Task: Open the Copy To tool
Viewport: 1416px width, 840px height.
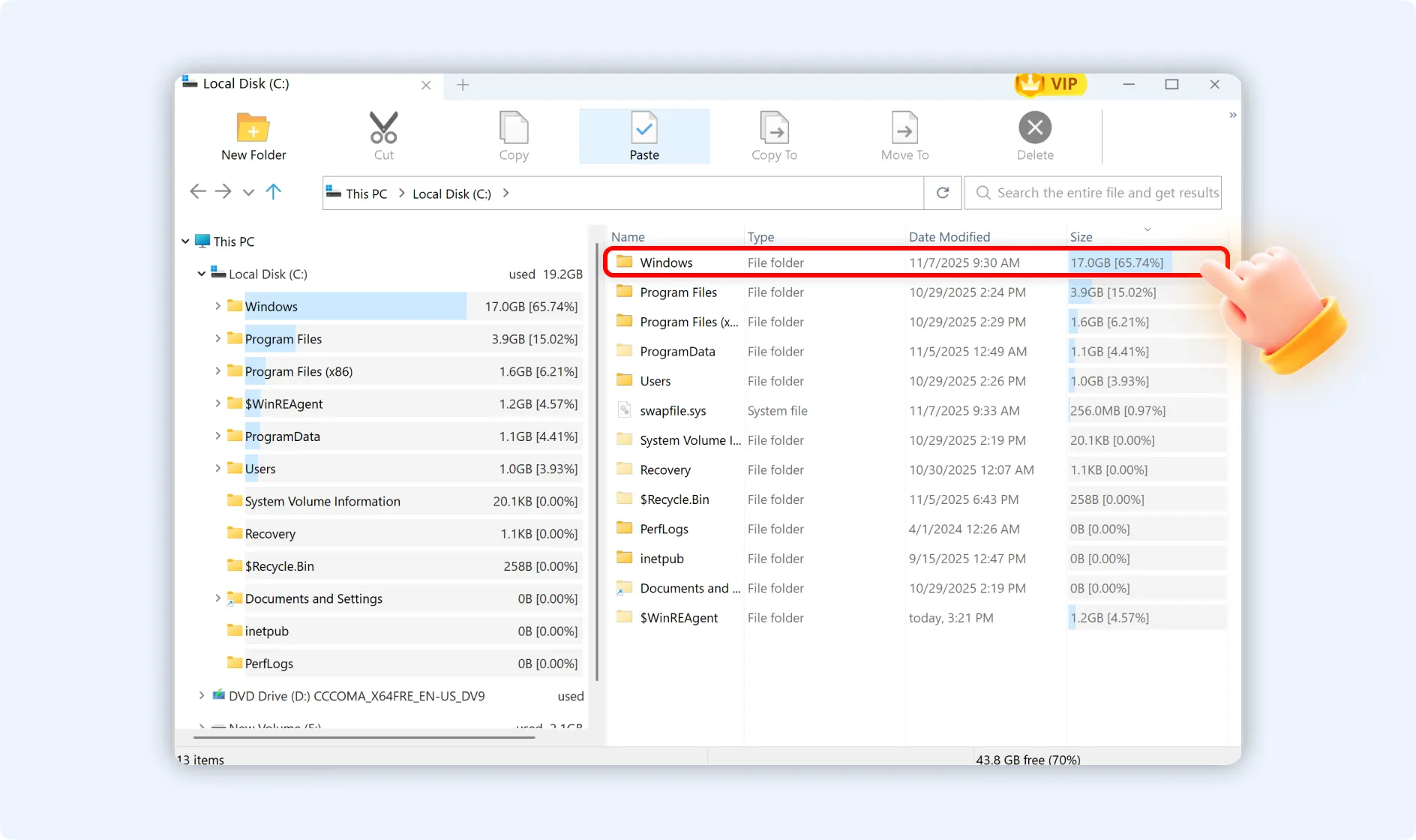Action: pos(774,136)
